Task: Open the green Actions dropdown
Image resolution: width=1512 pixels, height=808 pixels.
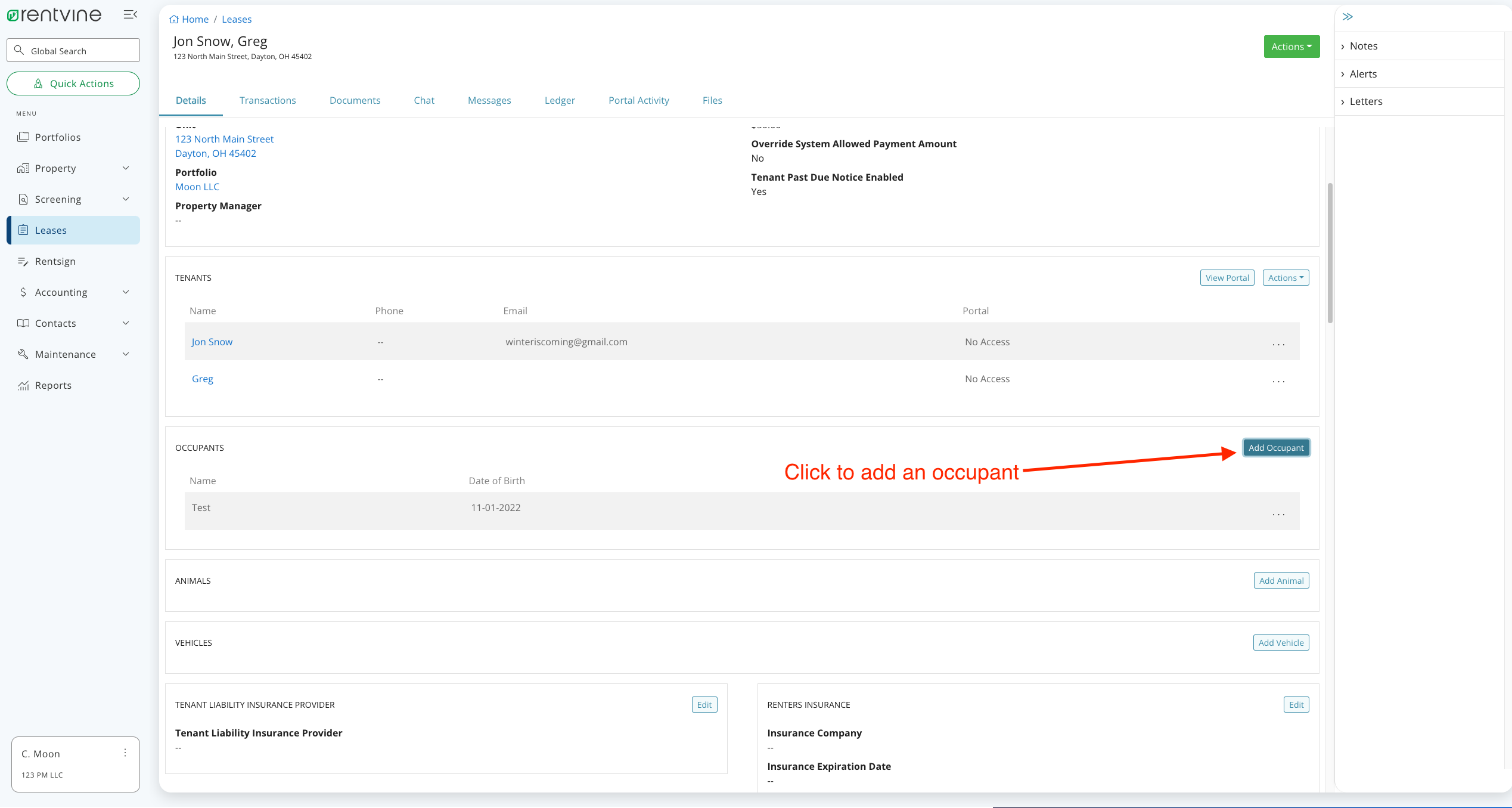Action: point(1291,47)
